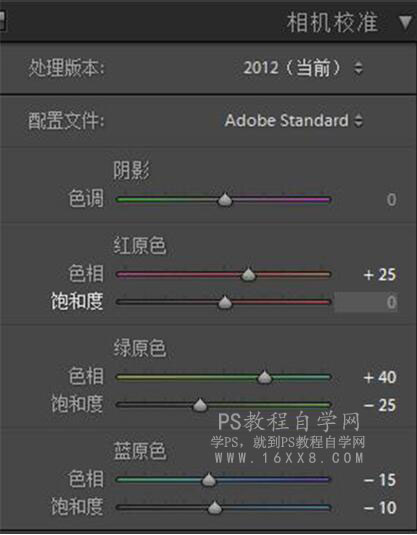Click the +40 green hue value

point(379,377)
